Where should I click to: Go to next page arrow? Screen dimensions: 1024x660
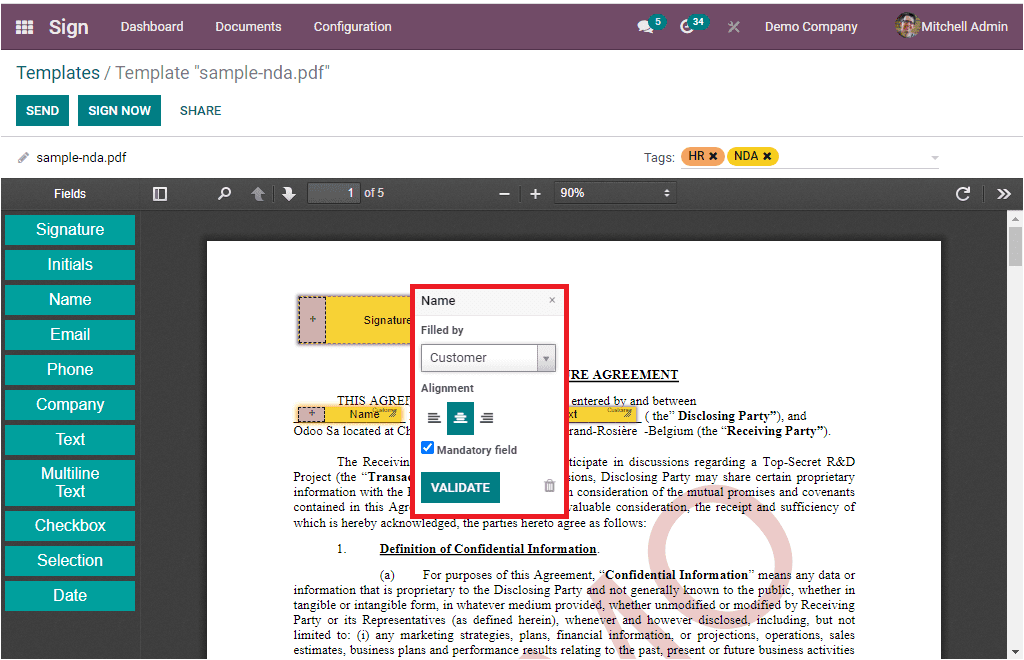click(x=289, y=194)
